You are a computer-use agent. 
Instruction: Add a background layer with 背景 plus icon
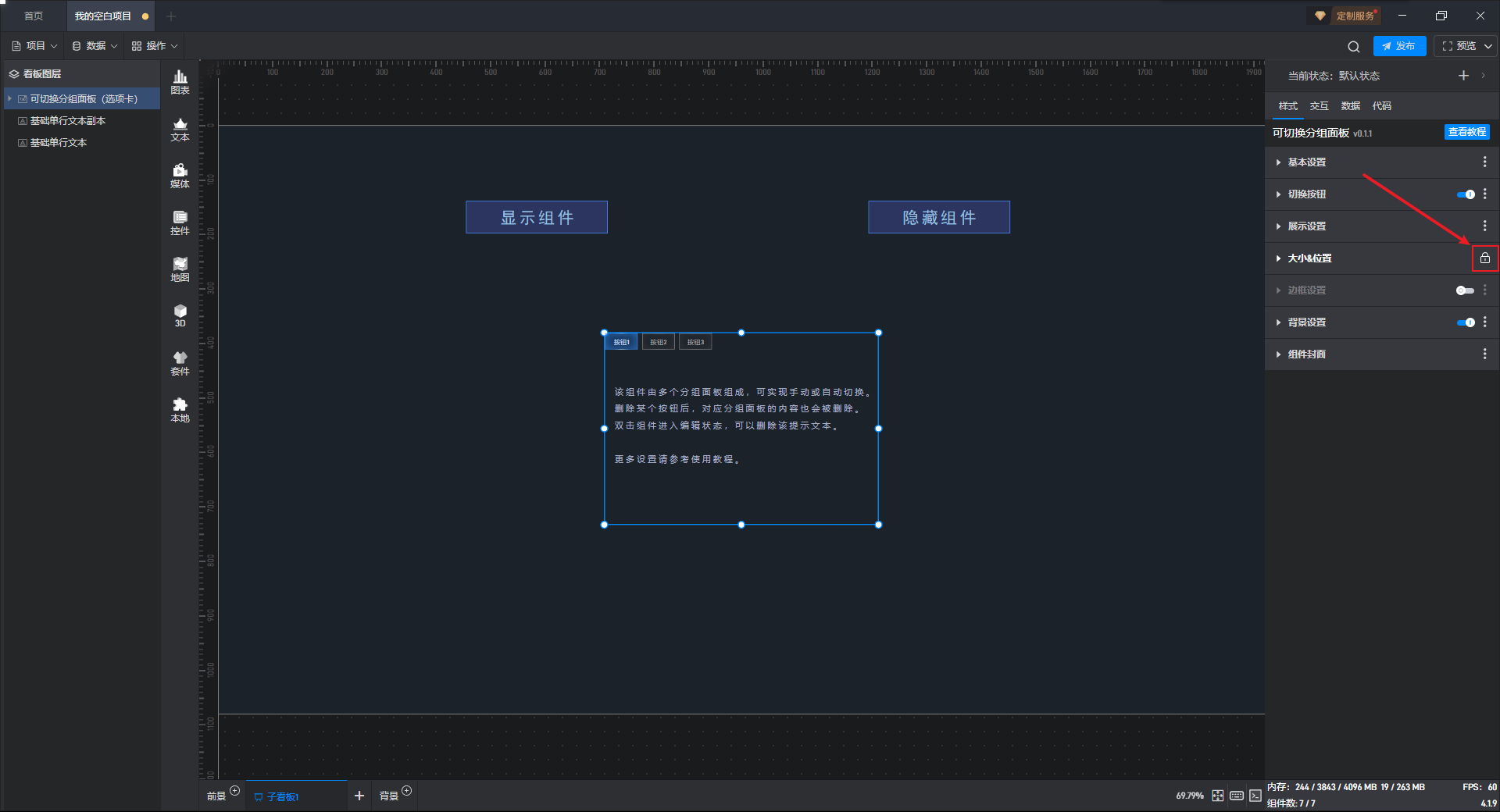(x=406, y=791)
